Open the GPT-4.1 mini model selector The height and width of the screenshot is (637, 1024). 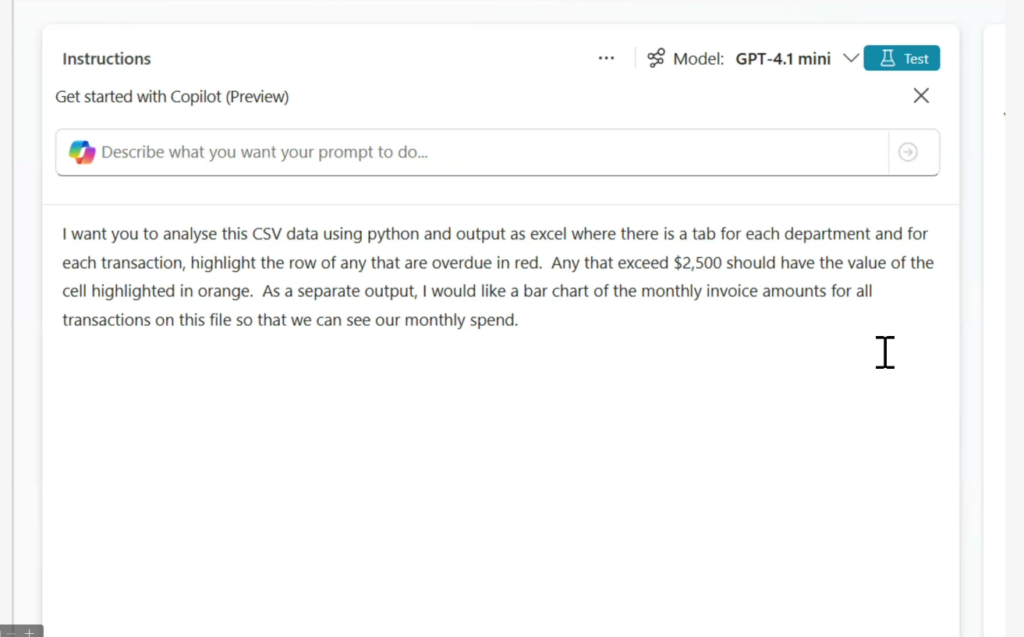point(783,58)
